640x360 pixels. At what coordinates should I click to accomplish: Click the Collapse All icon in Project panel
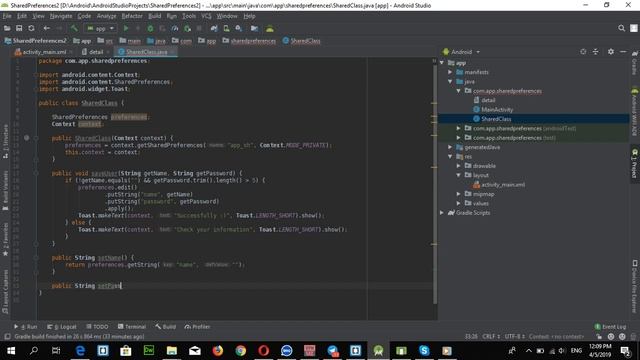tap(596, 52)
